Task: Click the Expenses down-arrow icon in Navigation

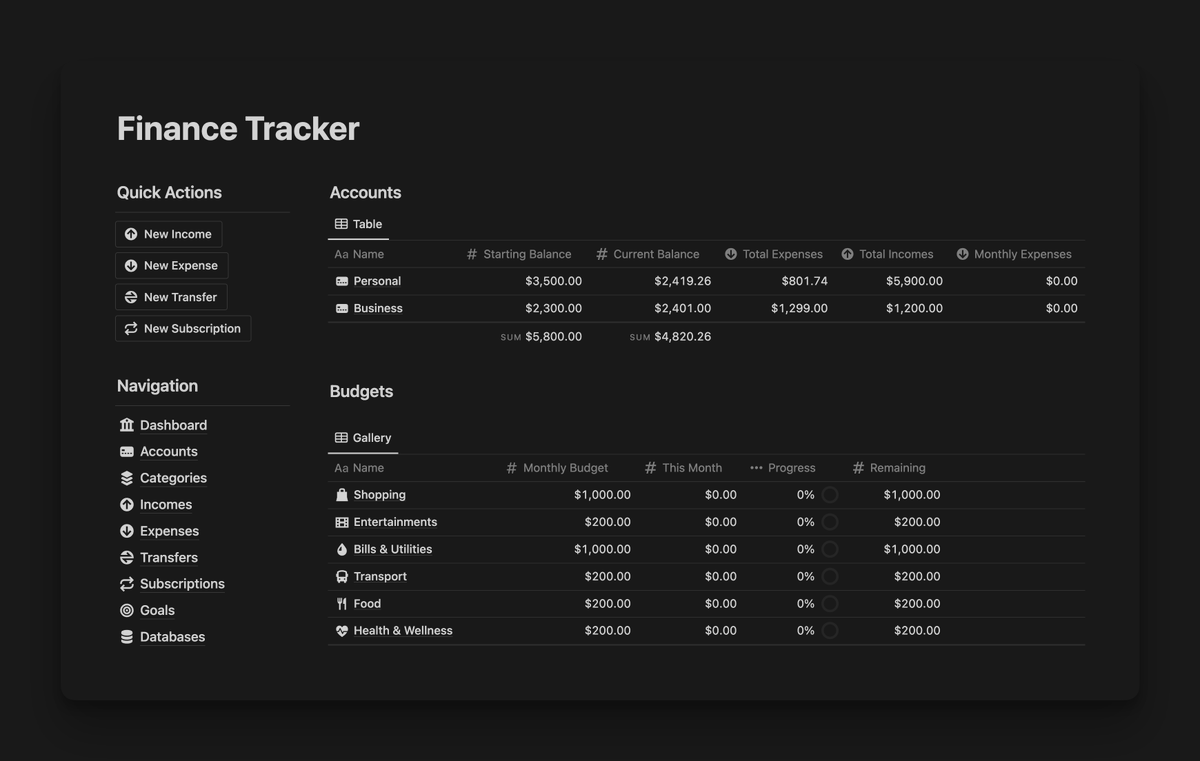Action: pyautogui.click(x=127, y=531)
